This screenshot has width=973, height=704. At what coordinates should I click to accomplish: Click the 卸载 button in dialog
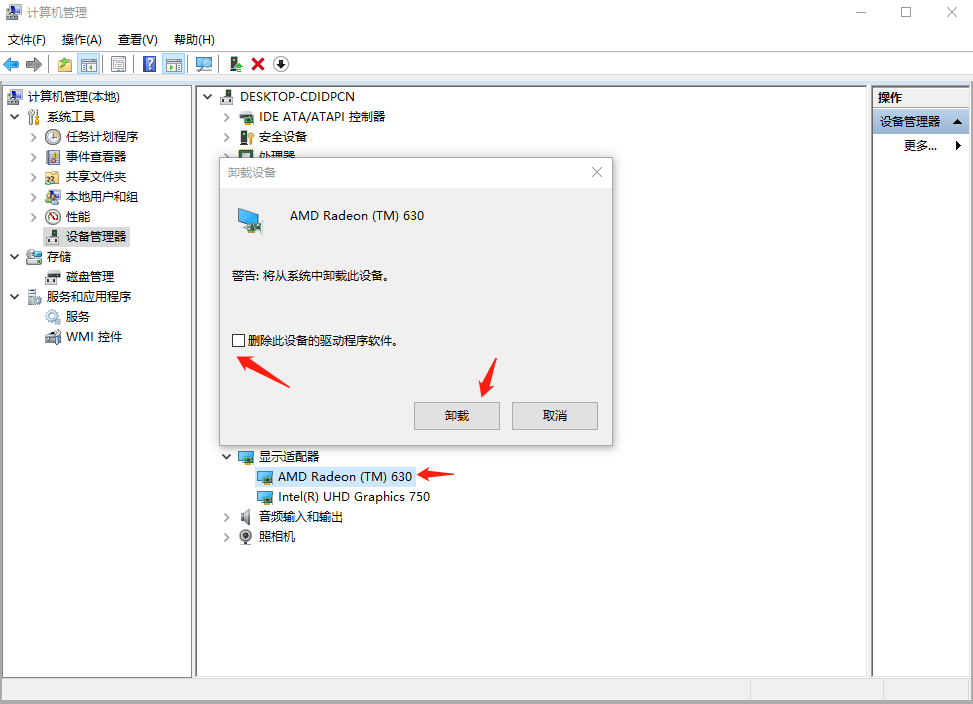pos(456,416)
